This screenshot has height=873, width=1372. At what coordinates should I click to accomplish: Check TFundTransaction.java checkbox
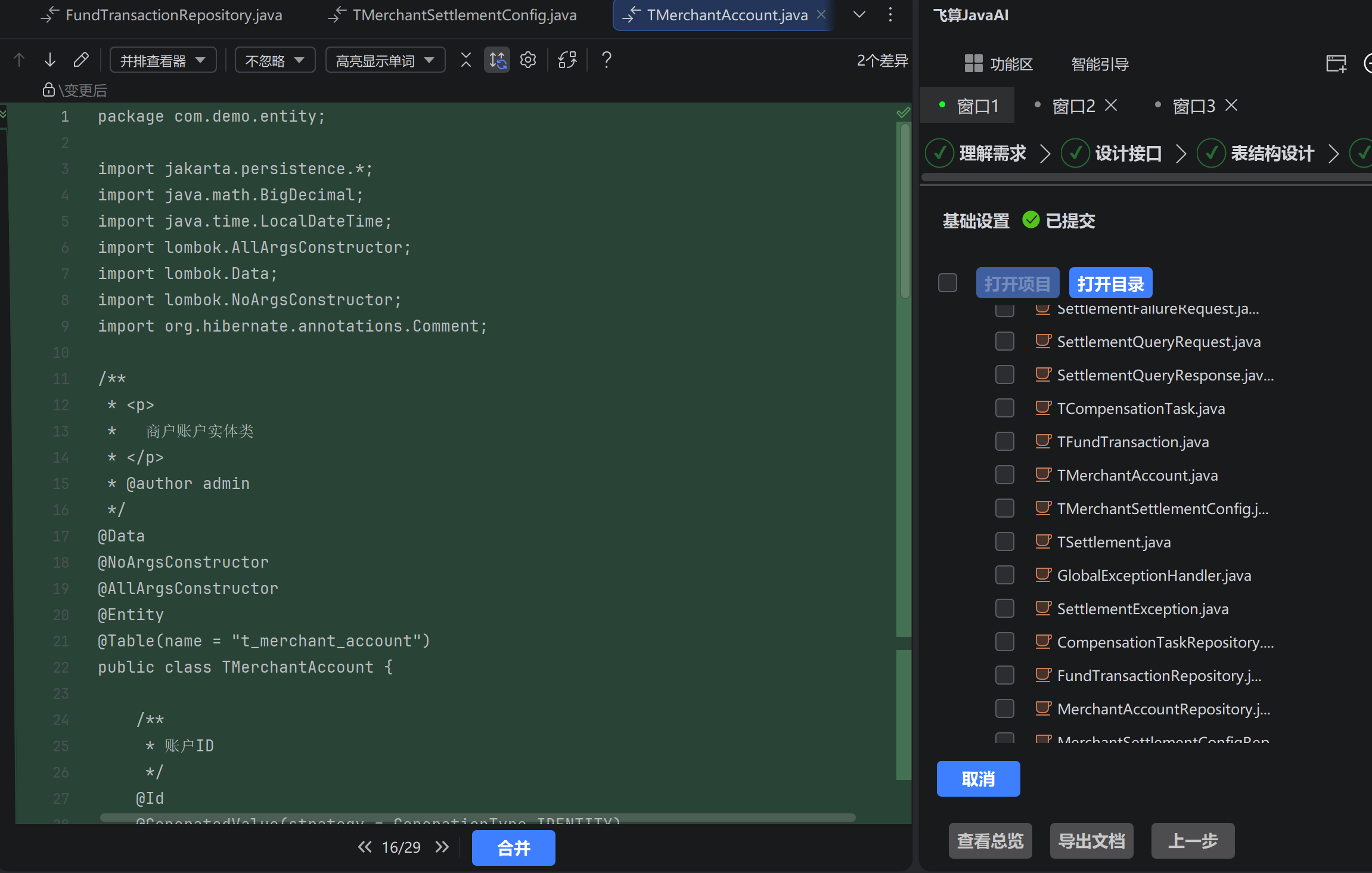(x=1005, y=441)
